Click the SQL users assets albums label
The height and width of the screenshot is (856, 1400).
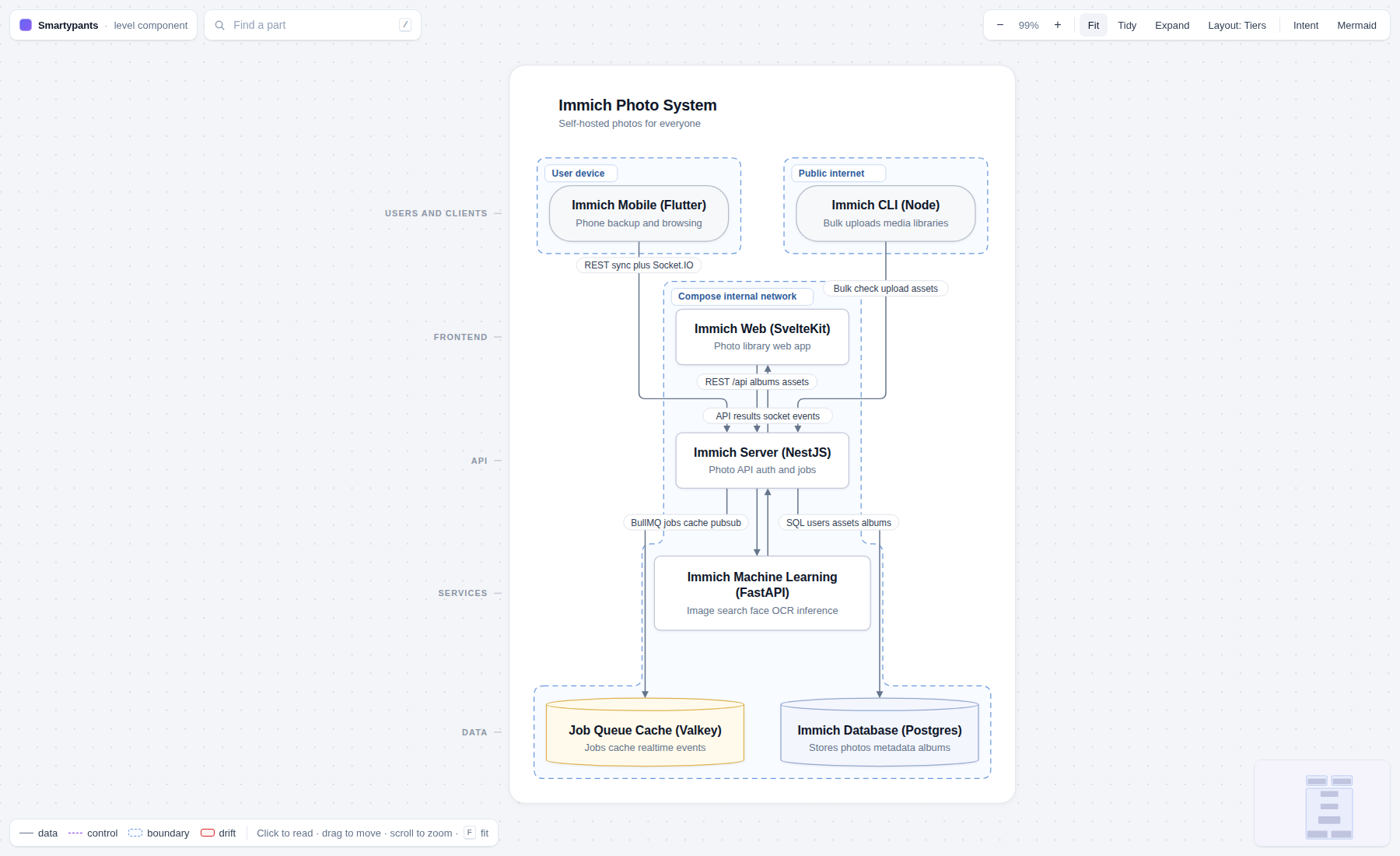(838, 523)
